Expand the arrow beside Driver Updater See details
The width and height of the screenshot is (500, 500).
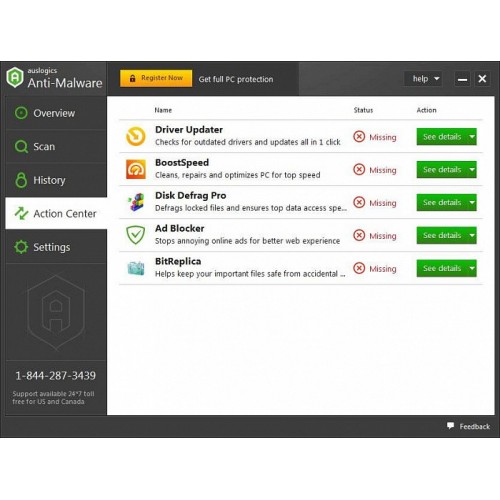(472, 137)
